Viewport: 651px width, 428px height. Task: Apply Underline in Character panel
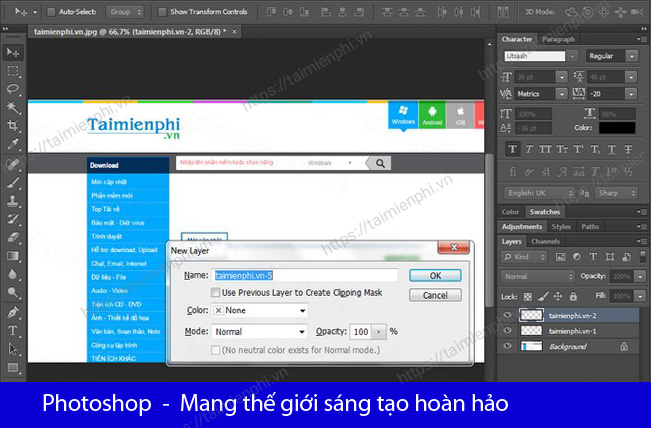click(611, 149)
